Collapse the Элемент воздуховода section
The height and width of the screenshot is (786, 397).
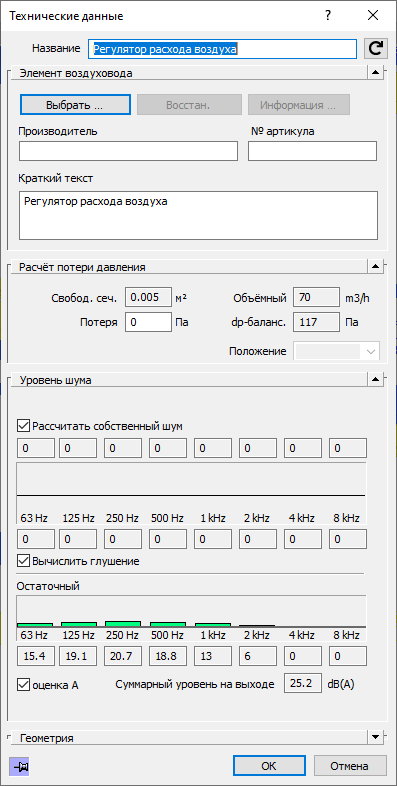pyautogui.click(x=376, y=73)
